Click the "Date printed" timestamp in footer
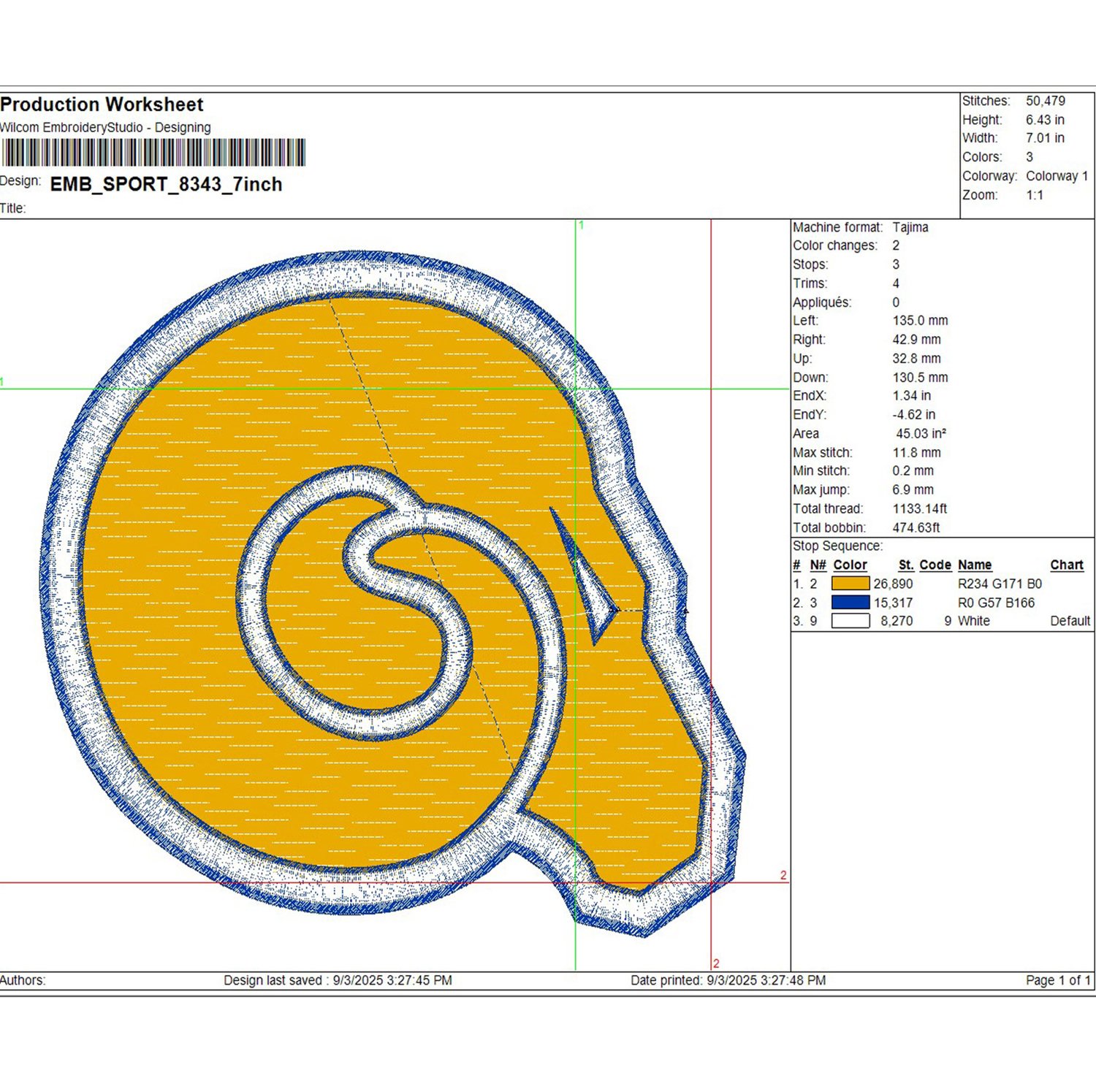This screenshot has height=1092, width=1096. coord(728,980)
